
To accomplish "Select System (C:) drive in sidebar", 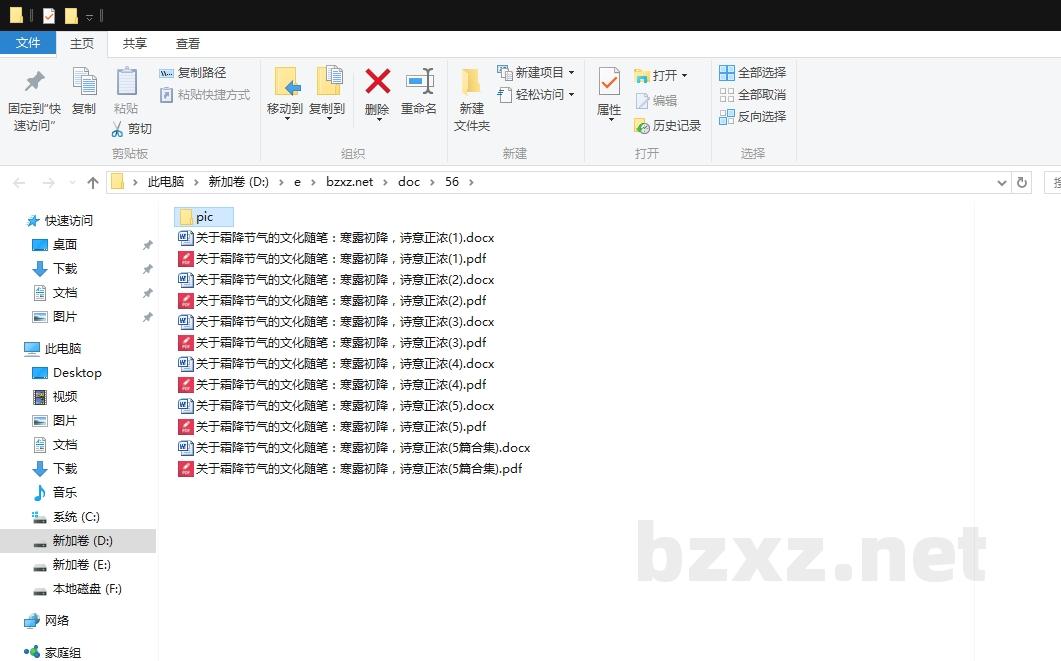I will [76, 517].
